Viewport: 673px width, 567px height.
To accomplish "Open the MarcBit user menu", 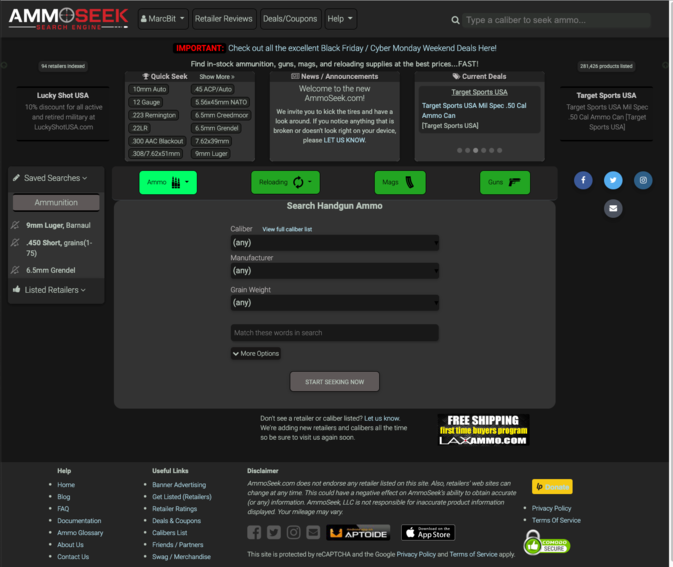I will (163, 19).
